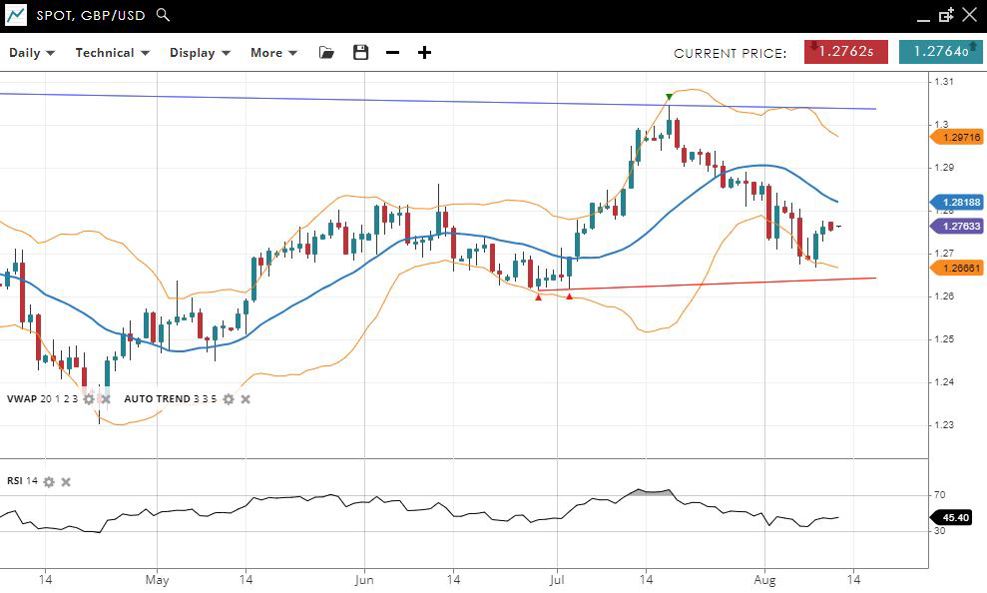
Task: Open the More menu
Action: coord(273,53)
